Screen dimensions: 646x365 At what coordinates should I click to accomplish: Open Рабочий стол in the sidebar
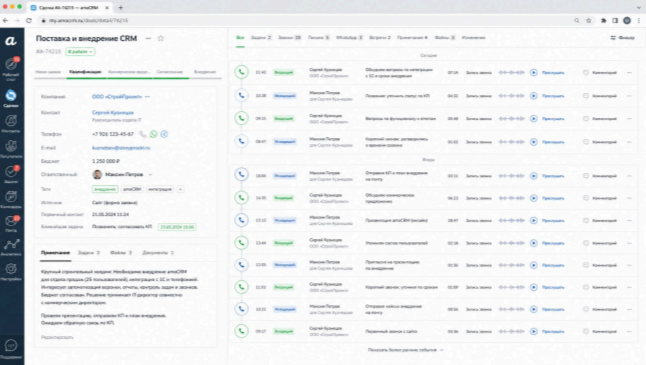click(x=11, y=69)
